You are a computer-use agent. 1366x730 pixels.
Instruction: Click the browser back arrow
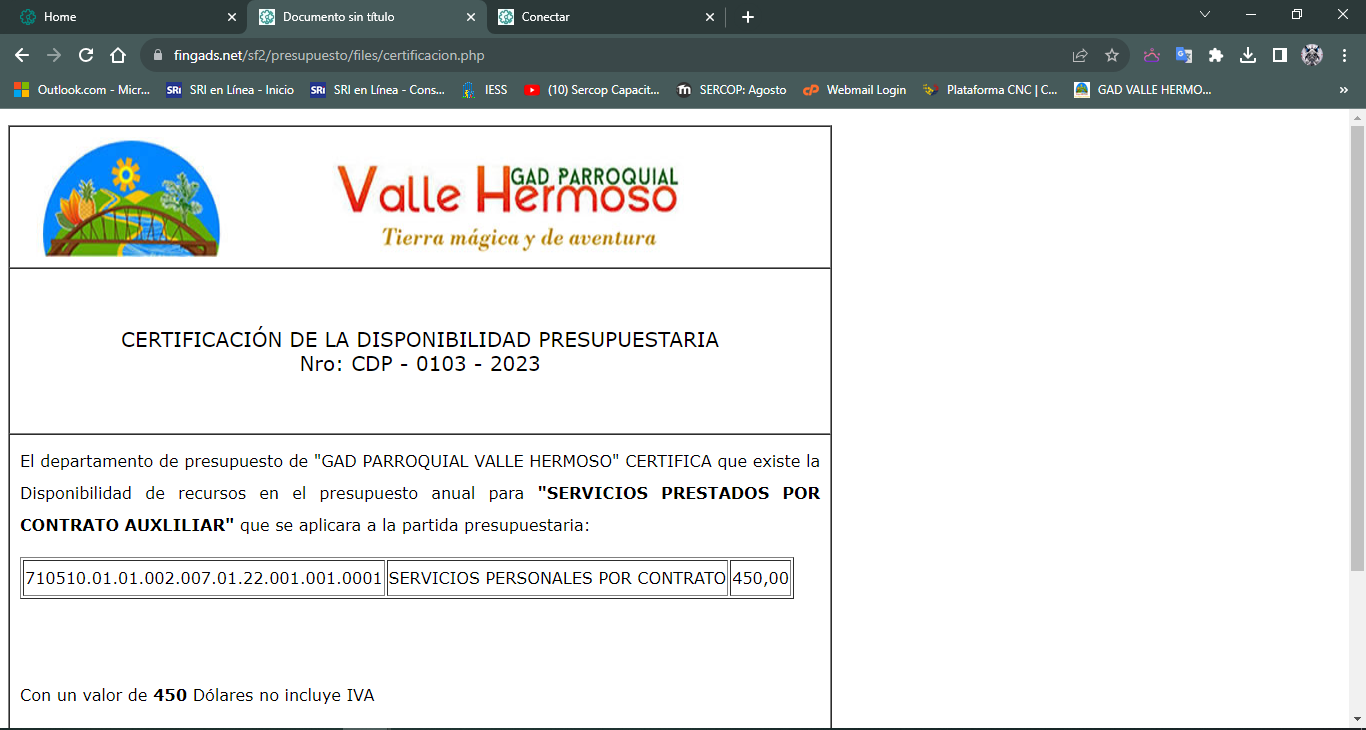tap(22, 56)
